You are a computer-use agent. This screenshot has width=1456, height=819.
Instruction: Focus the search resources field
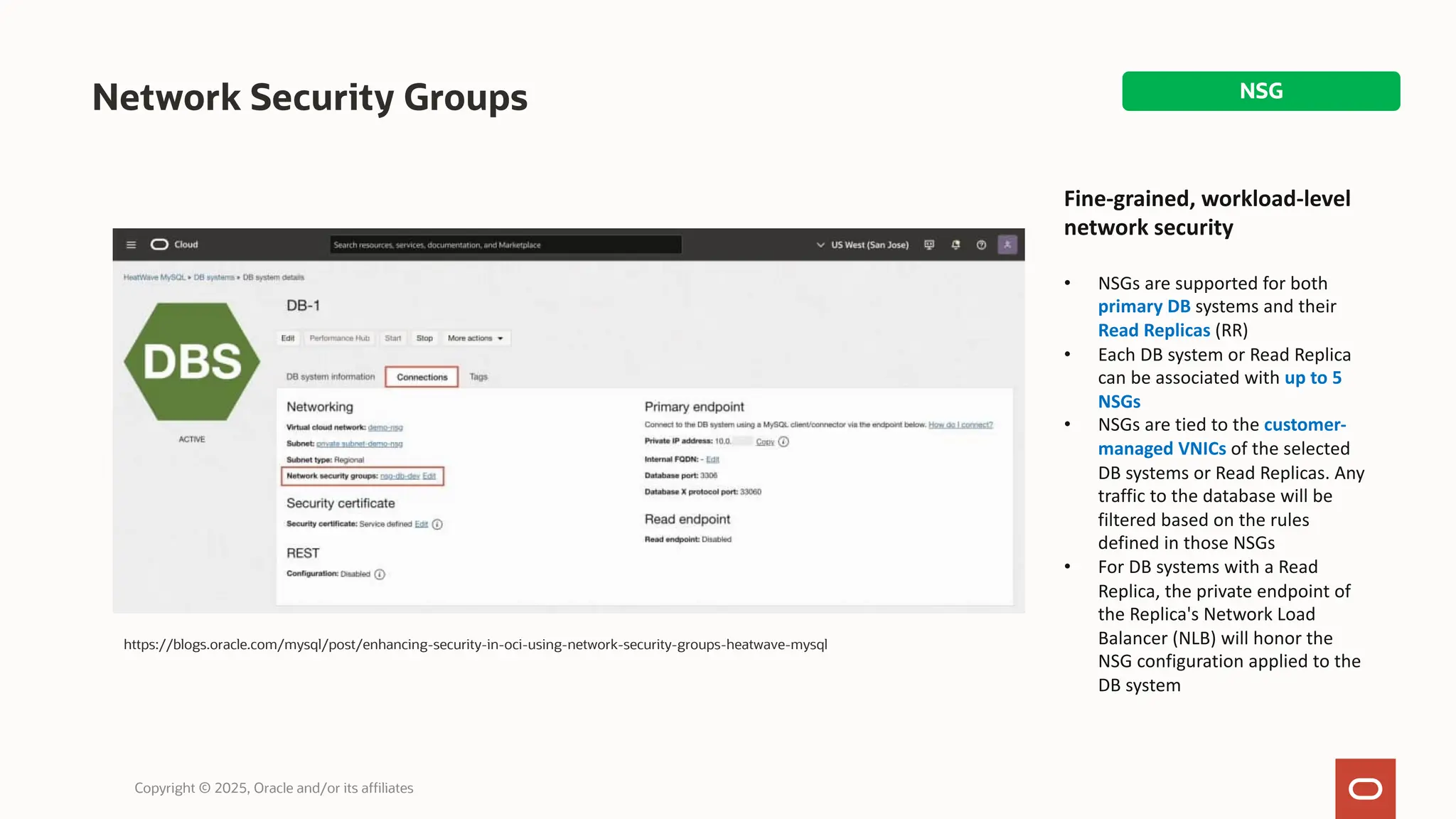505,245
